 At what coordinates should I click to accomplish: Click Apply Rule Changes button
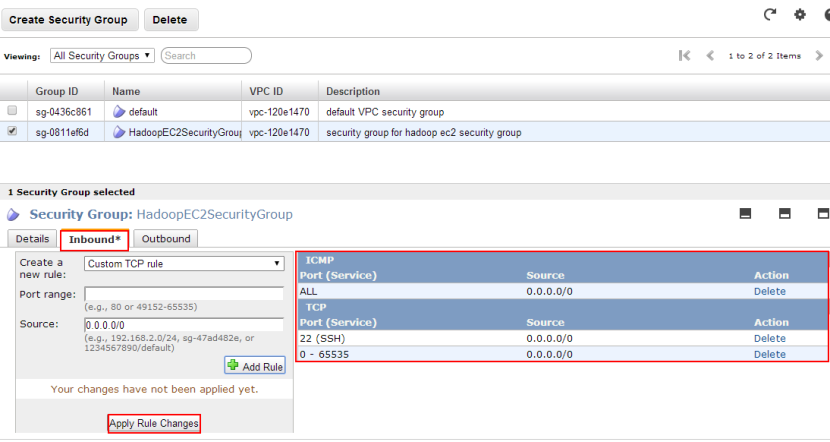click(x=154, y=423)
